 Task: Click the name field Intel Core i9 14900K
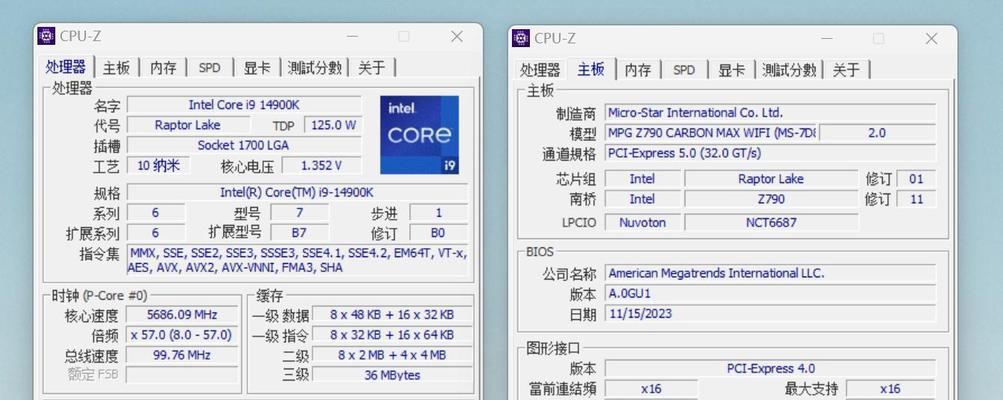pyautogui.click(x=244, y=105)
